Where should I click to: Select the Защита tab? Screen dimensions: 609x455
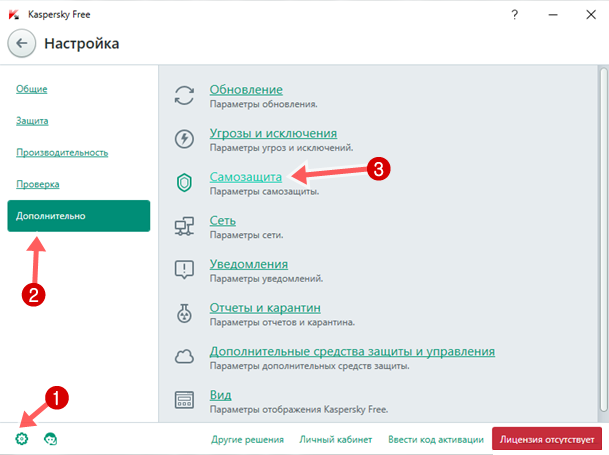click(x=32, y=121)
